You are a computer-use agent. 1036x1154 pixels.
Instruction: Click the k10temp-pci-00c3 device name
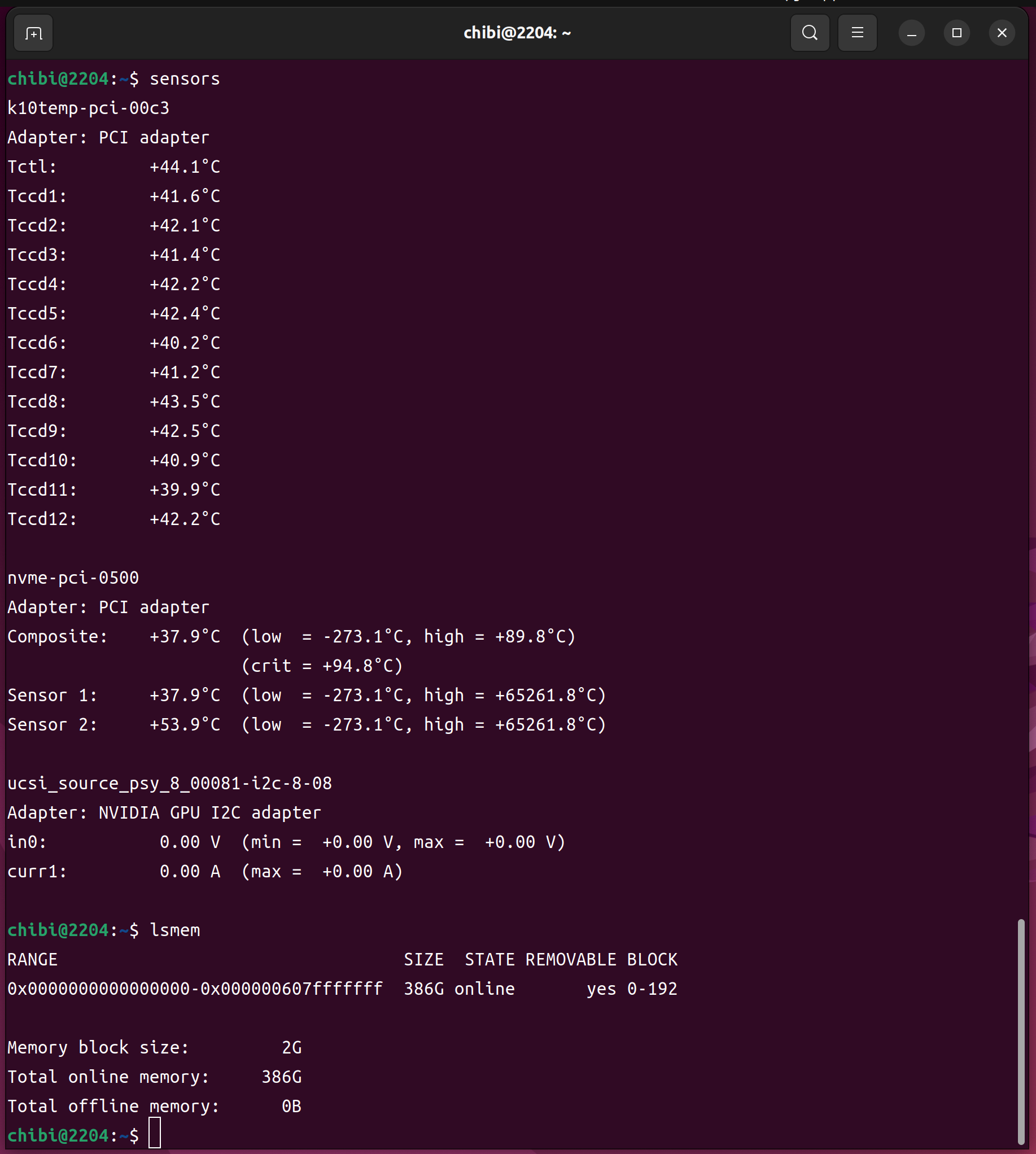pos(88,108)
